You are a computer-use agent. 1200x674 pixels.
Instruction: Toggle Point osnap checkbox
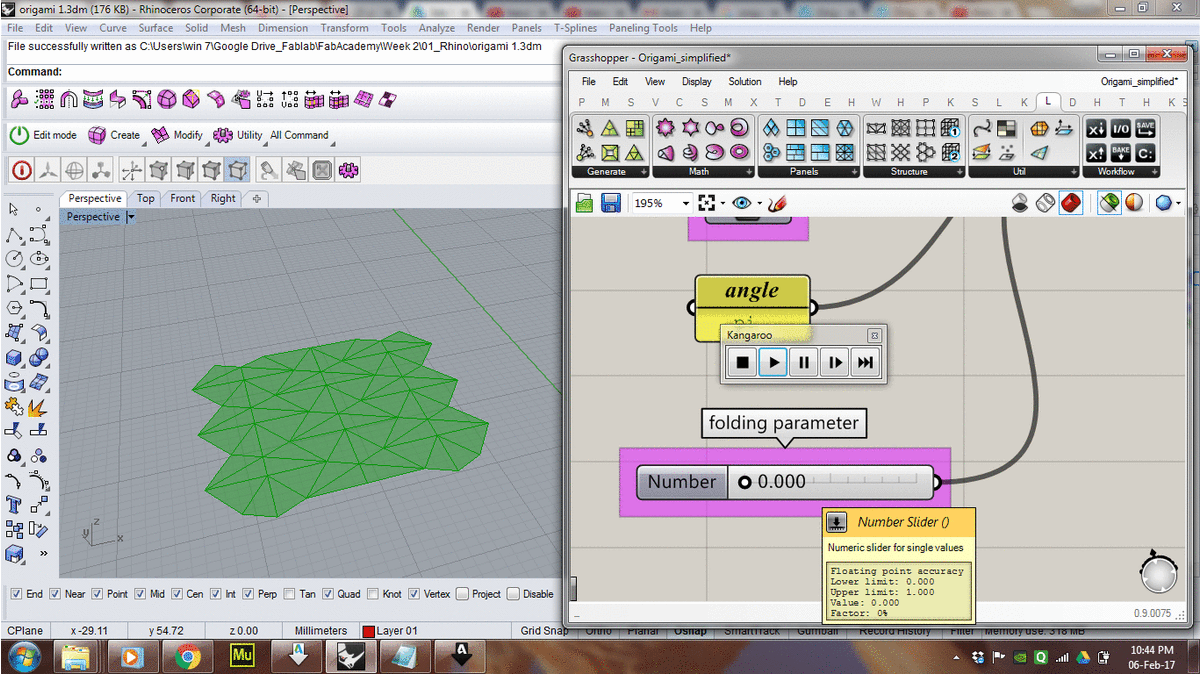98,594
